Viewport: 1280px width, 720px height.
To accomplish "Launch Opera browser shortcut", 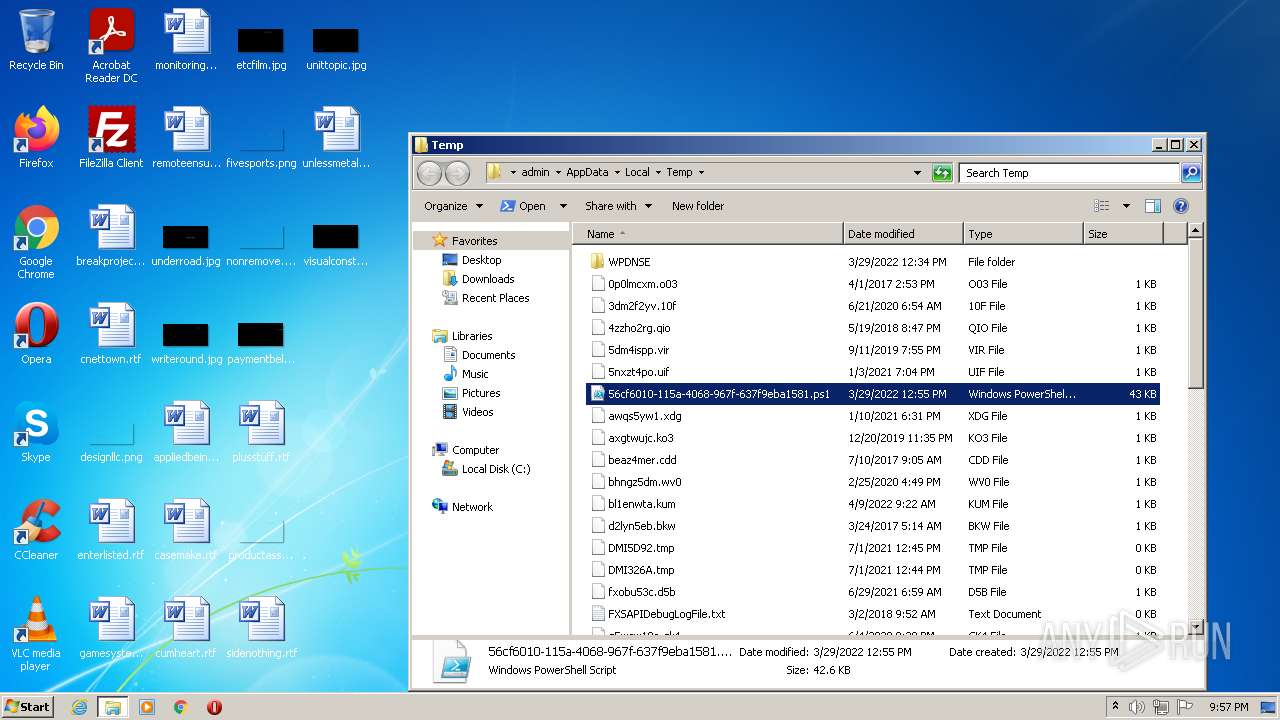I will (x=36, y=333).
